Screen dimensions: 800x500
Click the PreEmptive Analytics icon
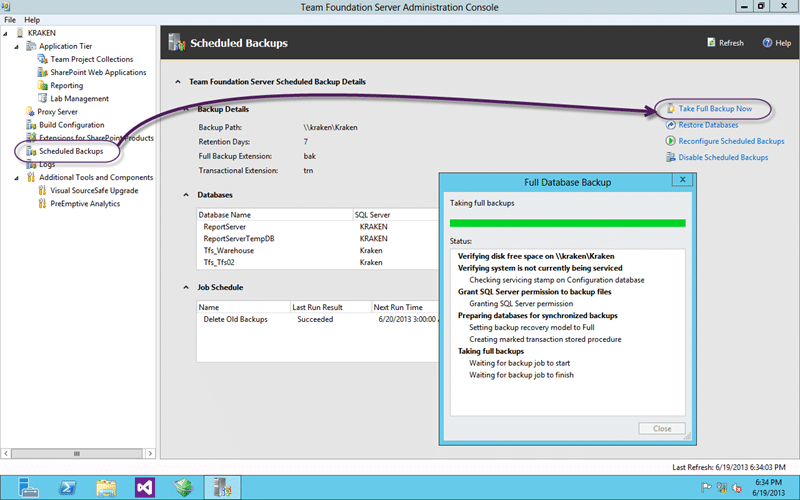(42, 204)
